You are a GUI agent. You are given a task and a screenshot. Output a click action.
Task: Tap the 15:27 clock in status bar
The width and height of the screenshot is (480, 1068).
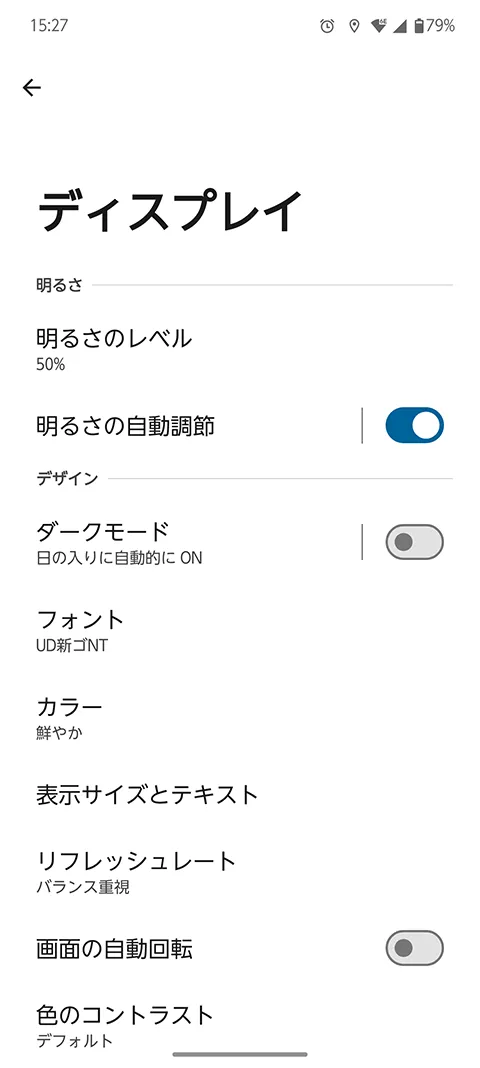pos(49,26)
